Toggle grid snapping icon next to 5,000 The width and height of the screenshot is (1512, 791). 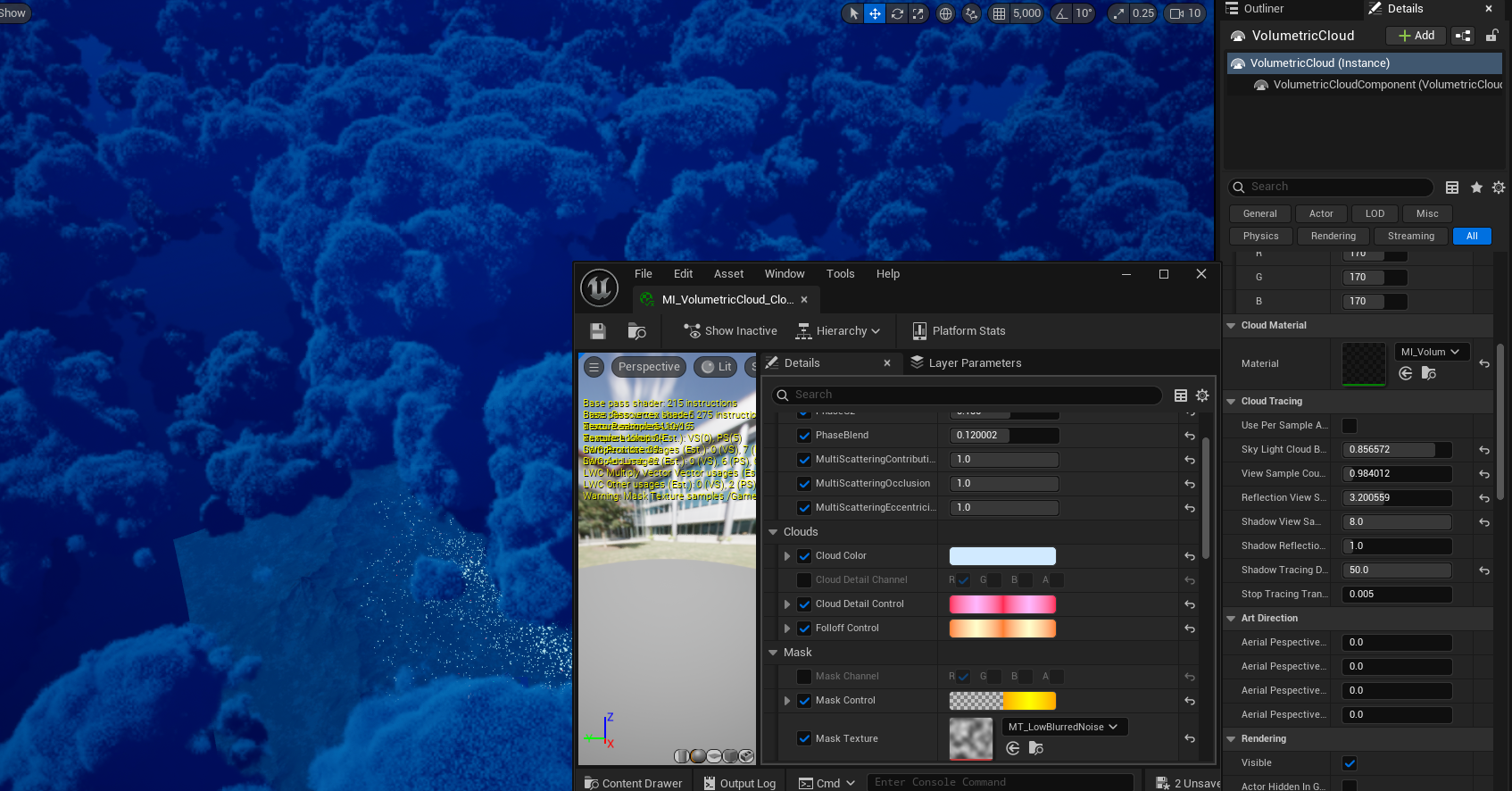[x=999, y=13]
